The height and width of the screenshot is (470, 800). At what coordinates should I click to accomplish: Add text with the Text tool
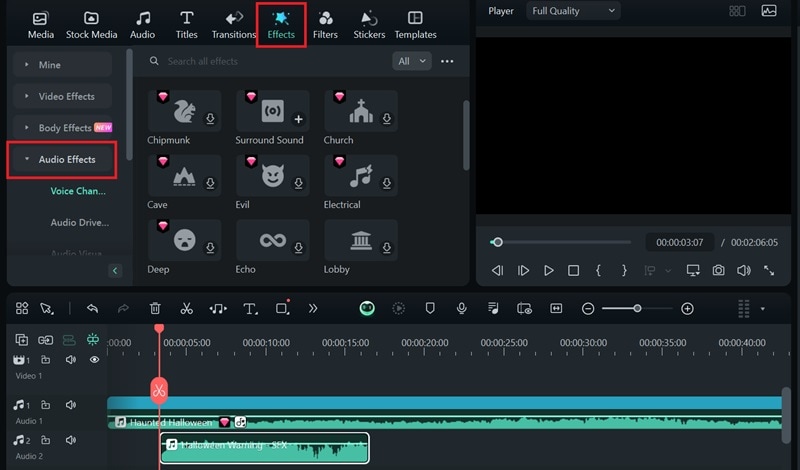click(x=250, y=308)
